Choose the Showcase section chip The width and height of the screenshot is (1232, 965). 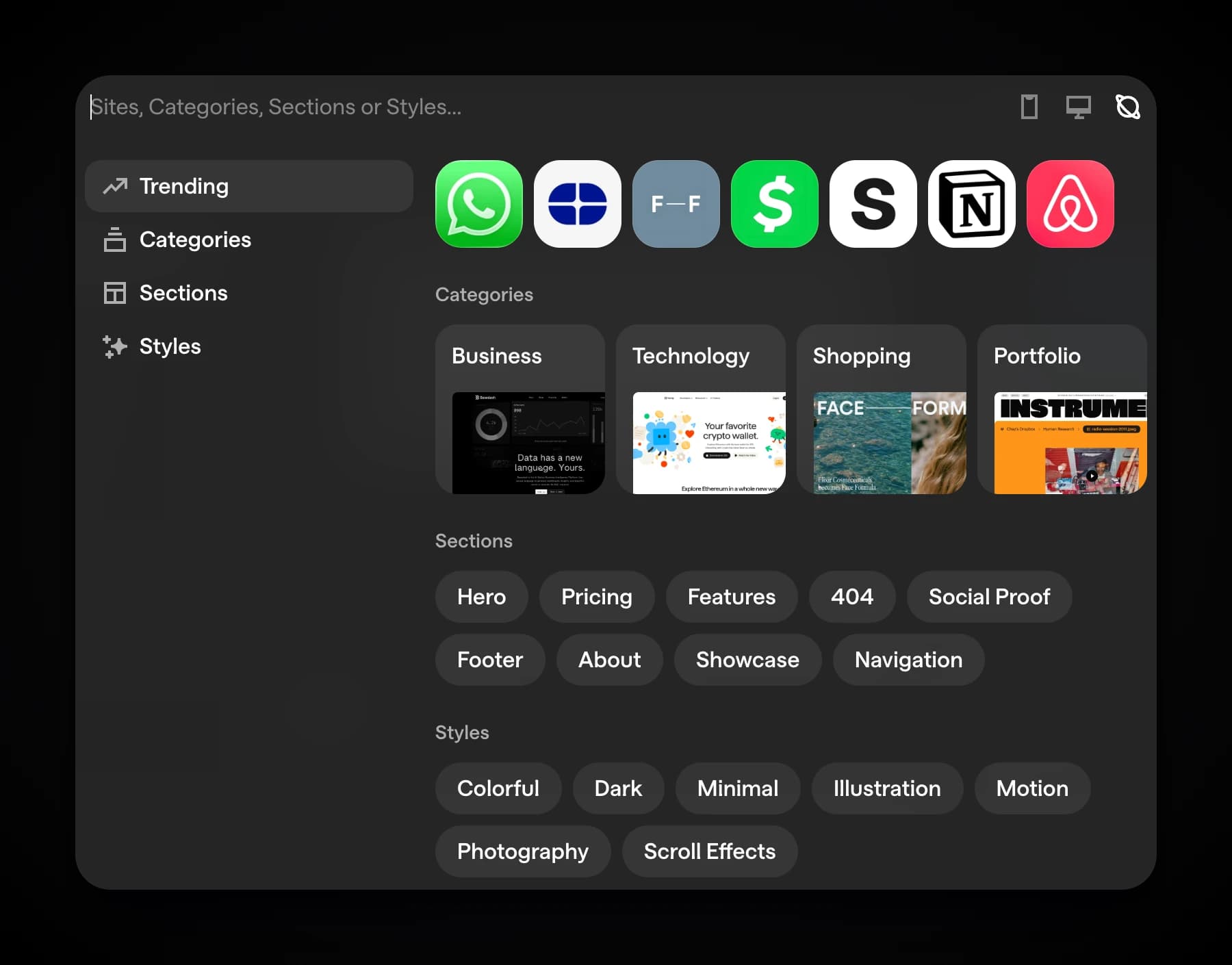click(x=748, y=660)
